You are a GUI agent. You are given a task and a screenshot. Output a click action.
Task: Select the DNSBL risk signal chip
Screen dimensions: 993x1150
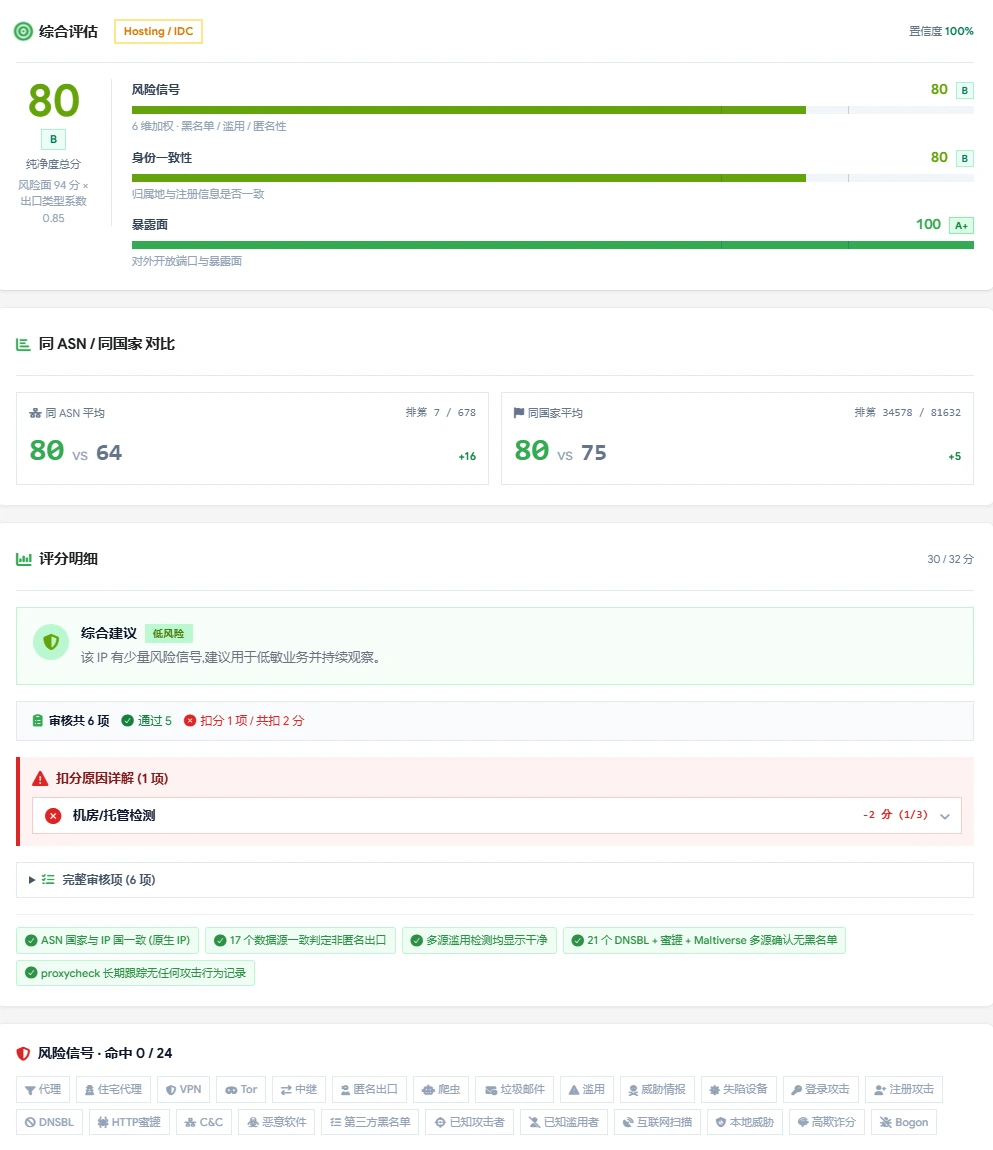point(49,1122)
